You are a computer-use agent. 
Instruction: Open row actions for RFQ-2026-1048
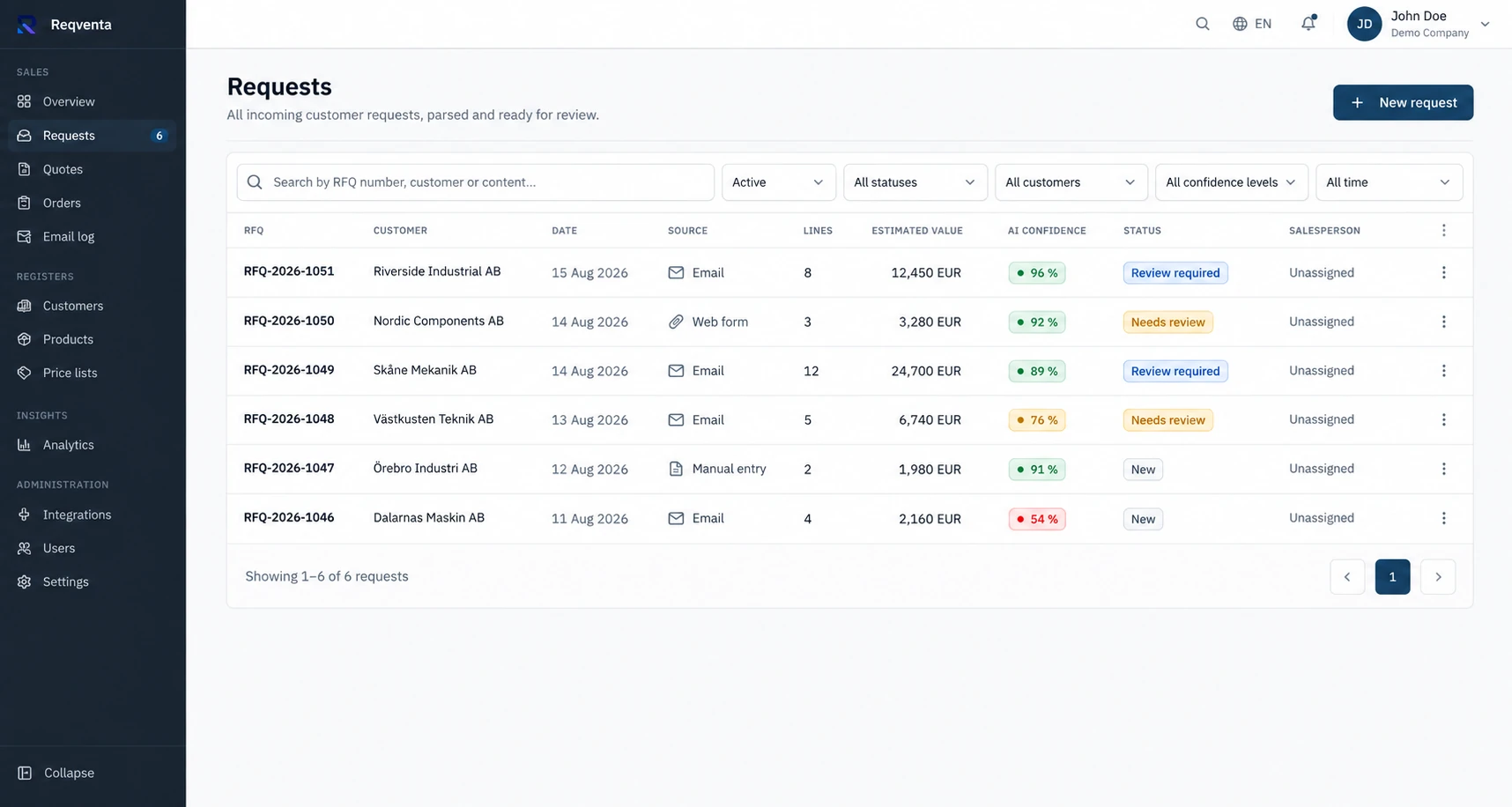click(x=1443, y=420)
